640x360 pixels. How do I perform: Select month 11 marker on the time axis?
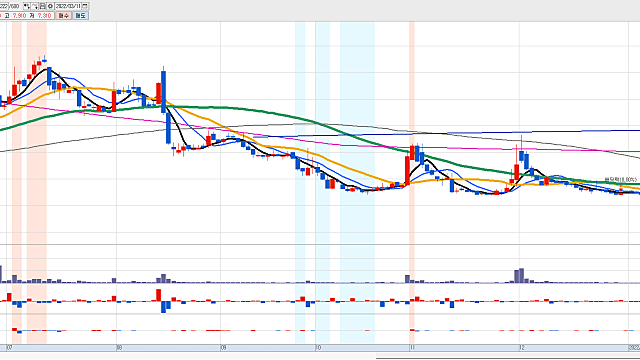click(x=413, y=348)
